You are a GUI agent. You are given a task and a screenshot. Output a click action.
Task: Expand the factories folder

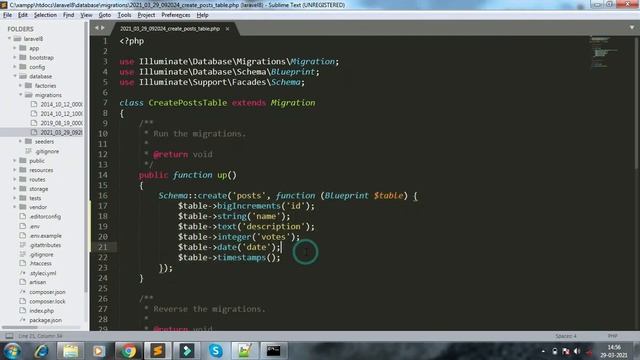pos(20,86)
